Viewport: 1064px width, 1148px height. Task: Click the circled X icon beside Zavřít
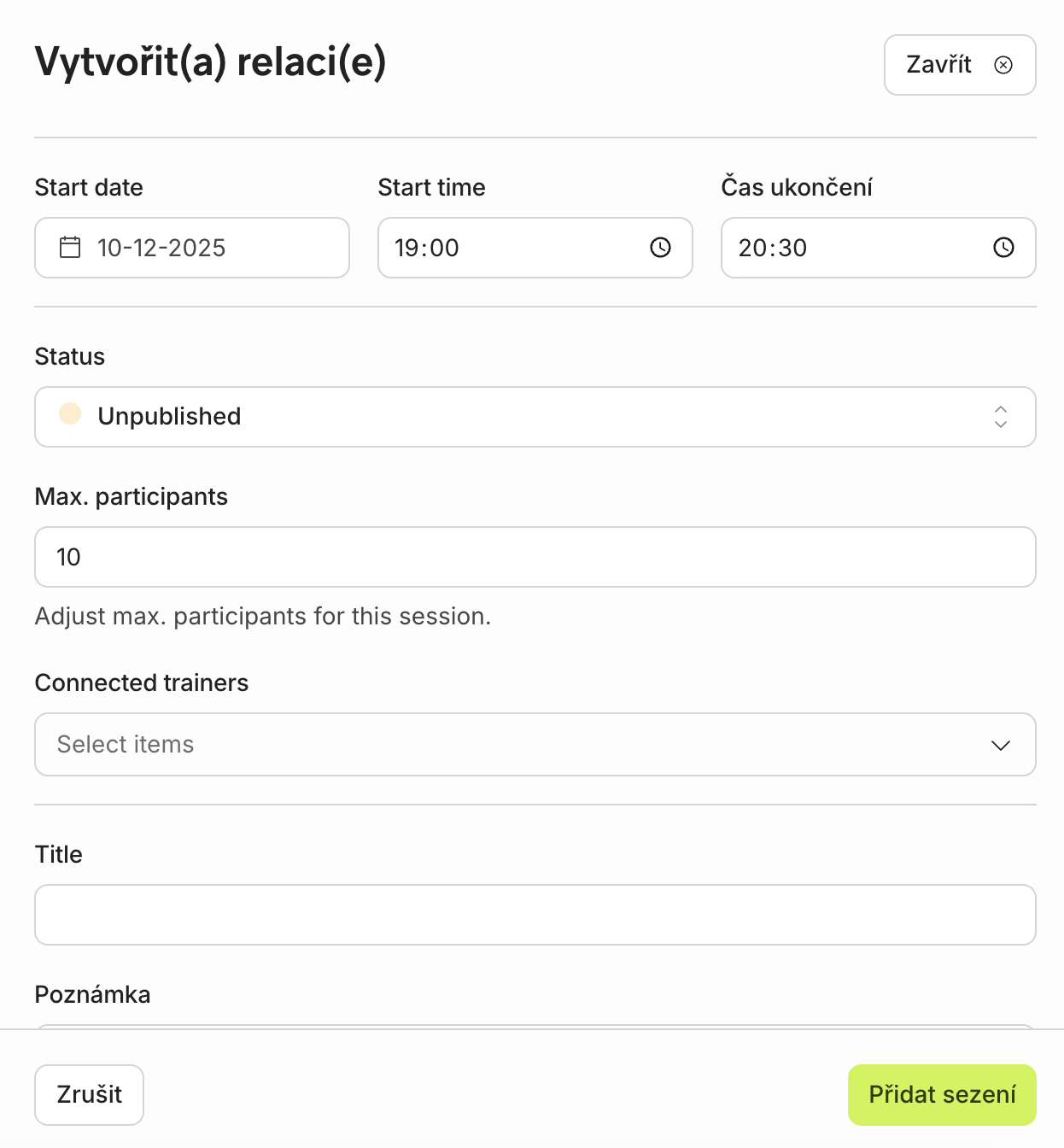coord(1003,65)
